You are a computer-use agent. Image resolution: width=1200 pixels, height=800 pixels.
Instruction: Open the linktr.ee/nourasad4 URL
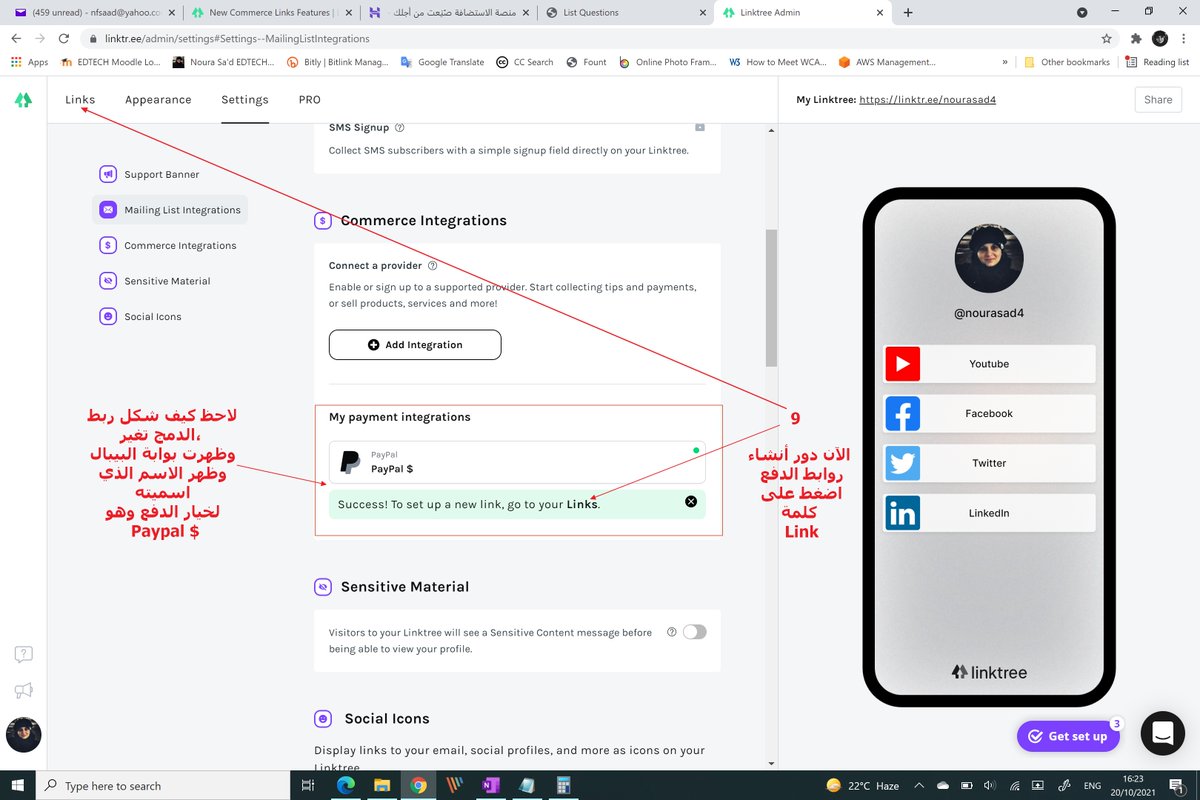pyautogui.click(x=927, y=100)
